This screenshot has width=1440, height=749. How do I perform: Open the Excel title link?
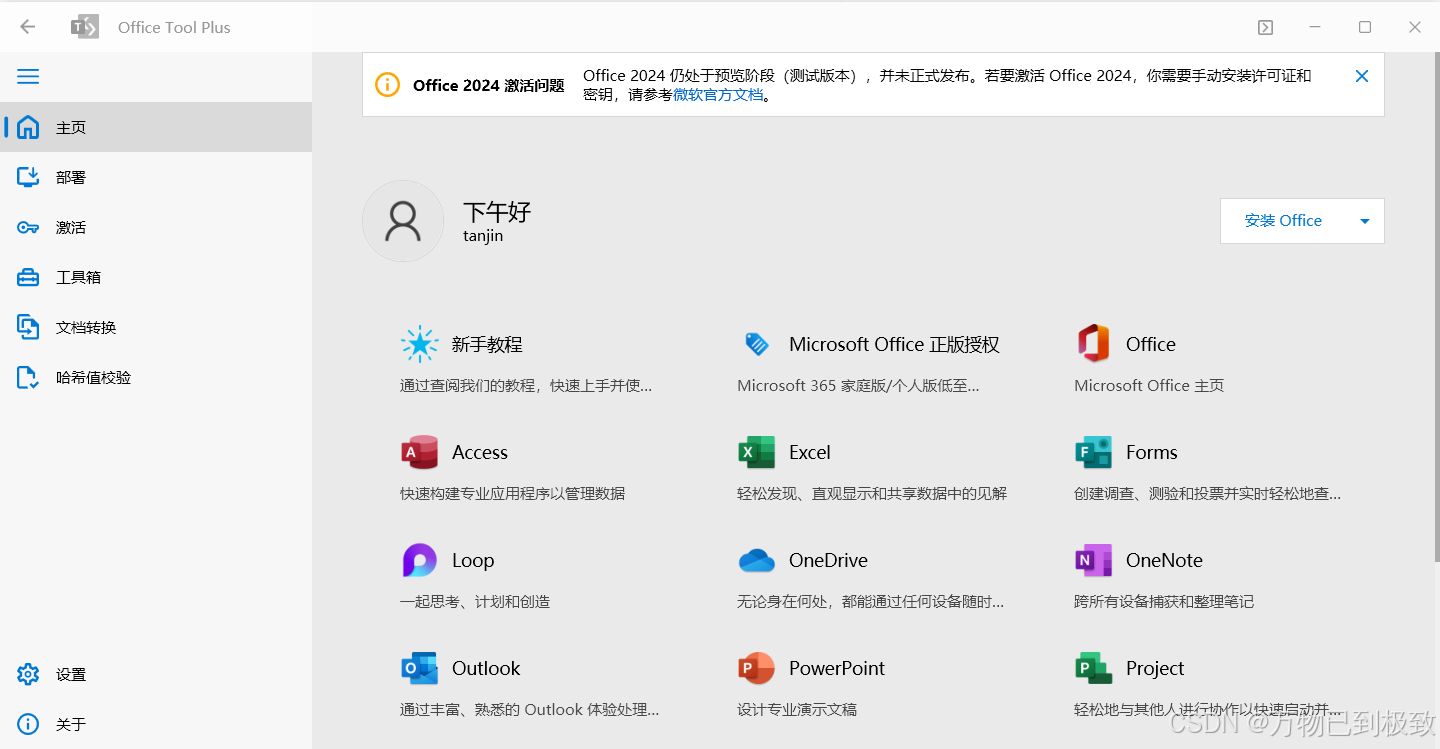pos(810,452)
